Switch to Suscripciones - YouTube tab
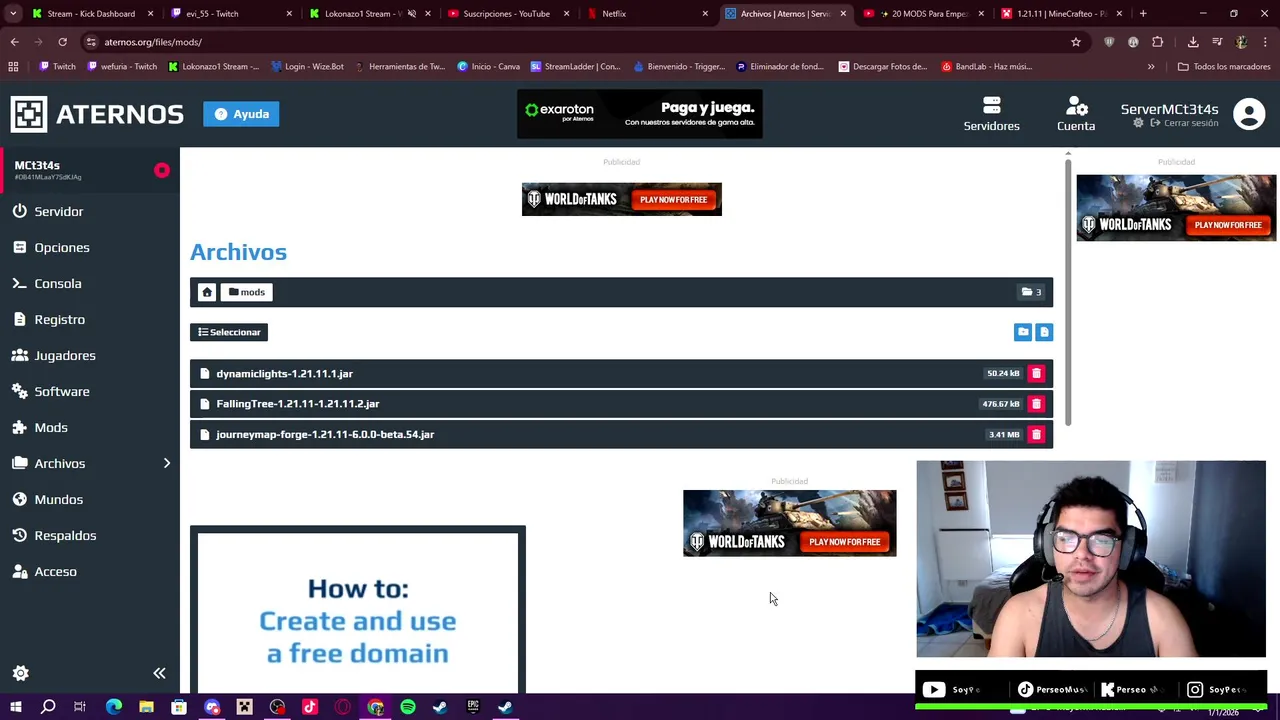This screenshot has height=720, width=1280. pyautogui.click(x=507, y=14)
